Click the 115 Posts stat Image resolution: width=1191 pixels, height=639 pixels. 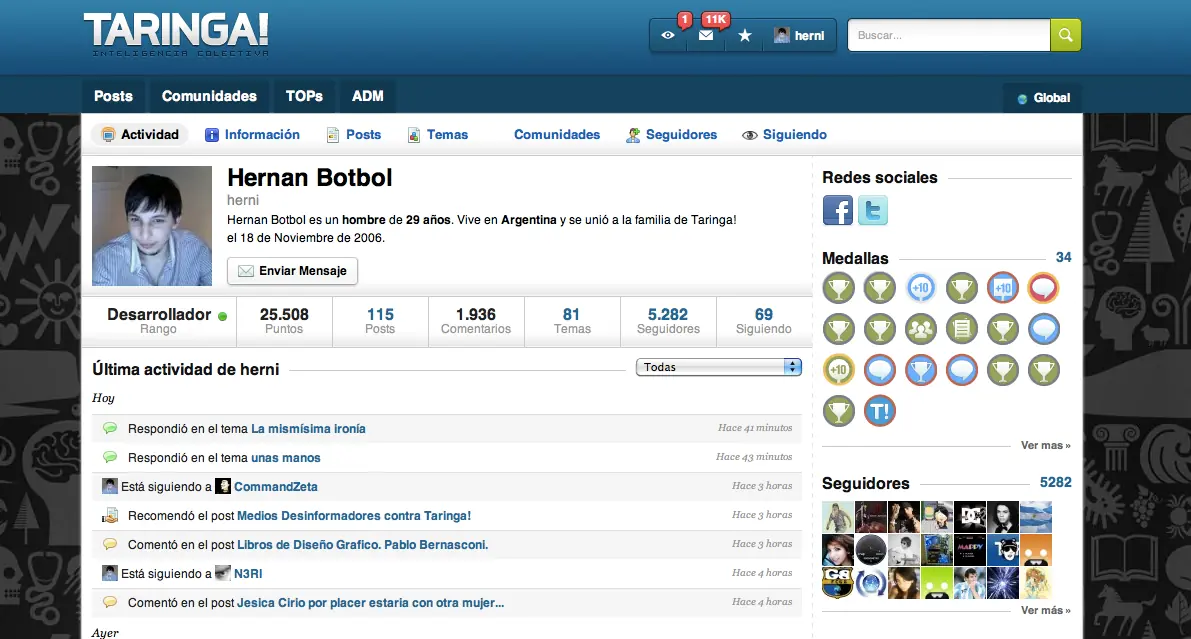(x=380, y=321)
